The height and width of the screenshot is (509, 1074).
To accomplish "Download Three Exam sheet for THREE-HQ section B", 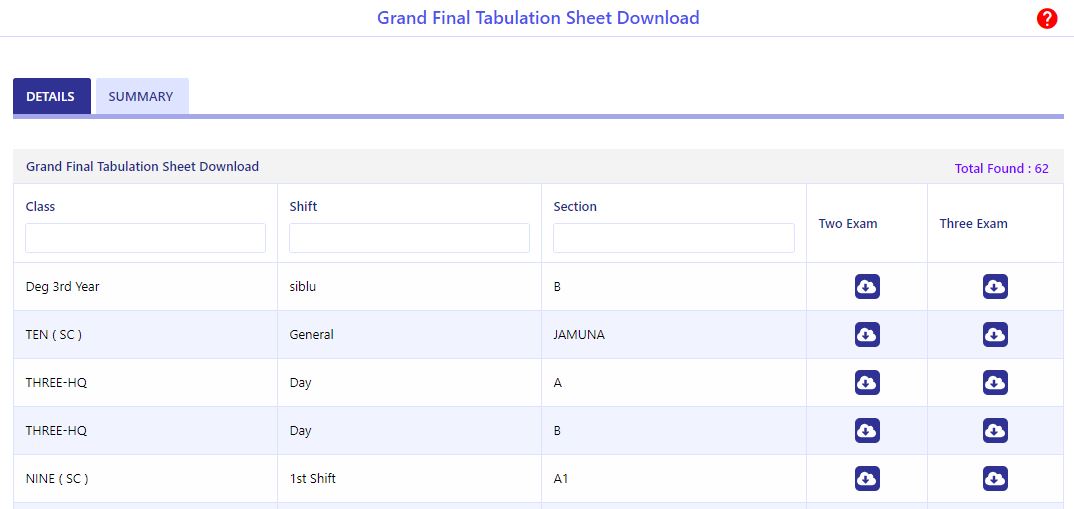I will click(x=995, y=431).
